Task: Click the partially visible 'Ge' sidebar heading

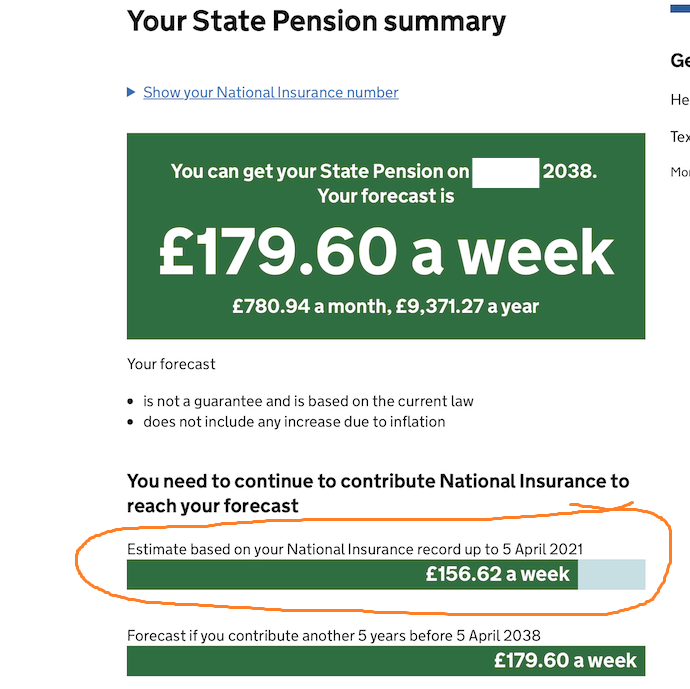Action: click(x=680, y=61)
